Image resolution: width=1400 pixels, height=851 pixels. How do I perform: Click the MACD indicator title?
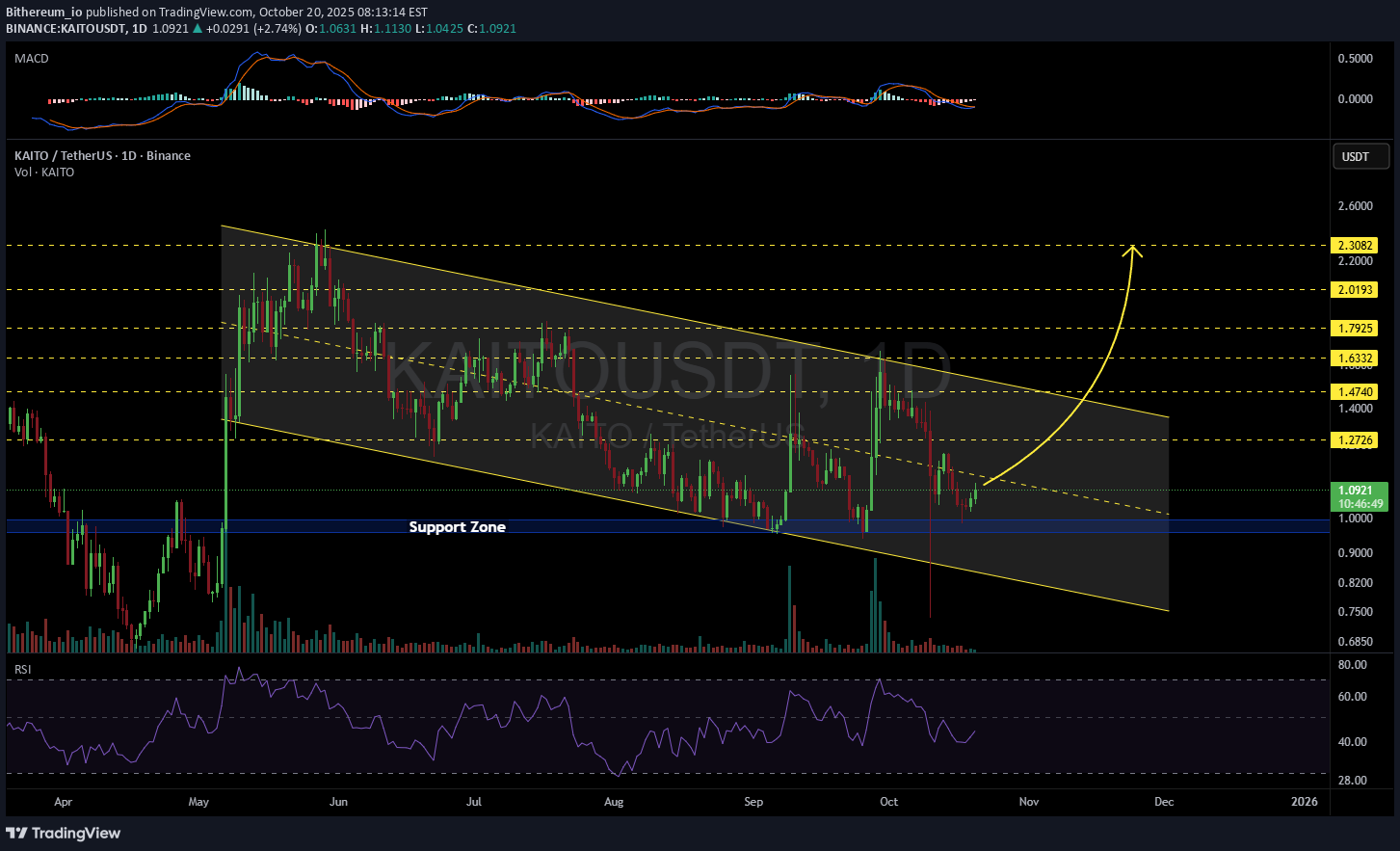pos(32,59)
